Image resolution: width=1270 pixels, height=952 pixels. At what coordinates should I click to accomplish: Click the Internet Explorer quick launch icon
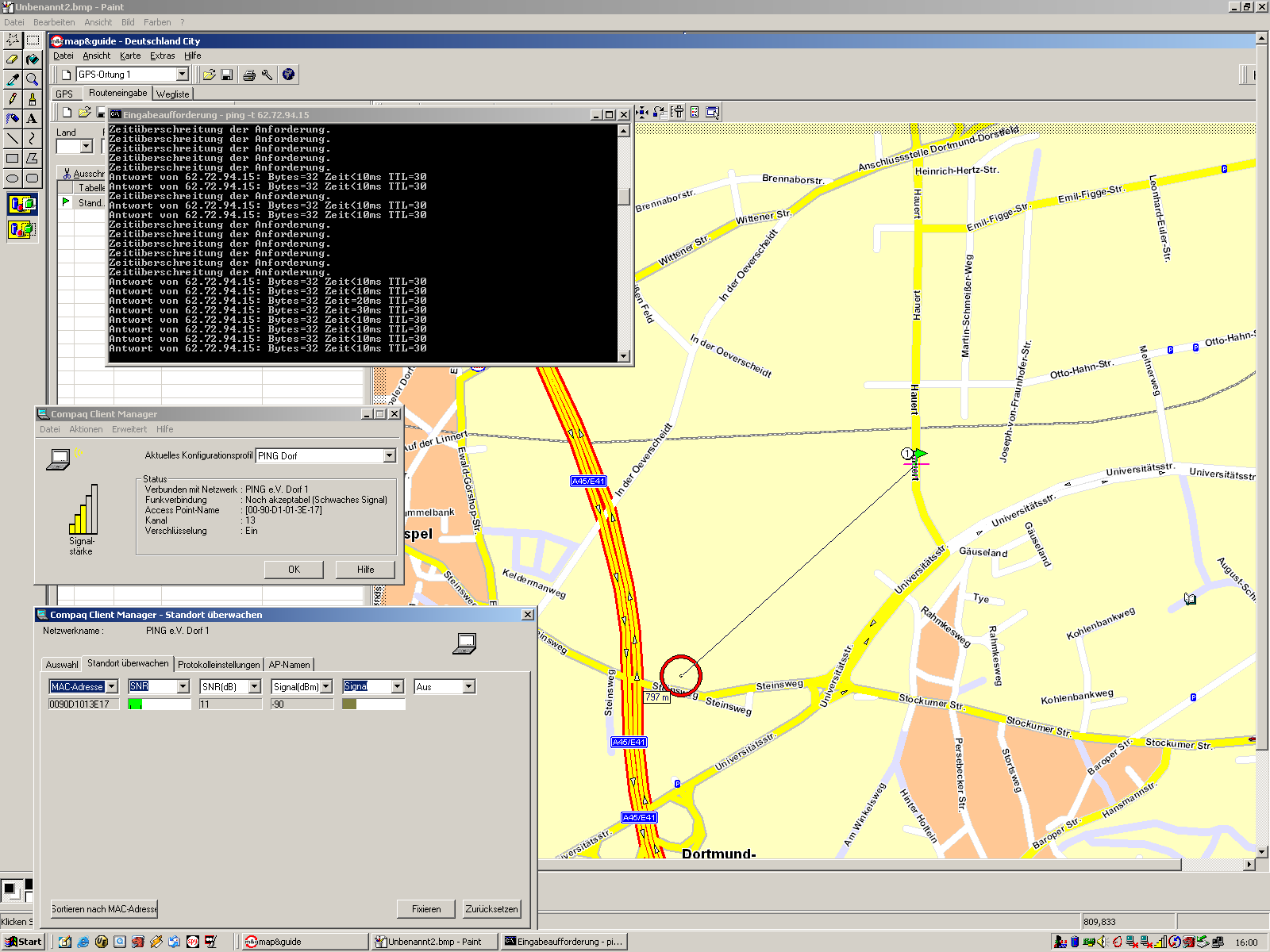tap(83, 942)
